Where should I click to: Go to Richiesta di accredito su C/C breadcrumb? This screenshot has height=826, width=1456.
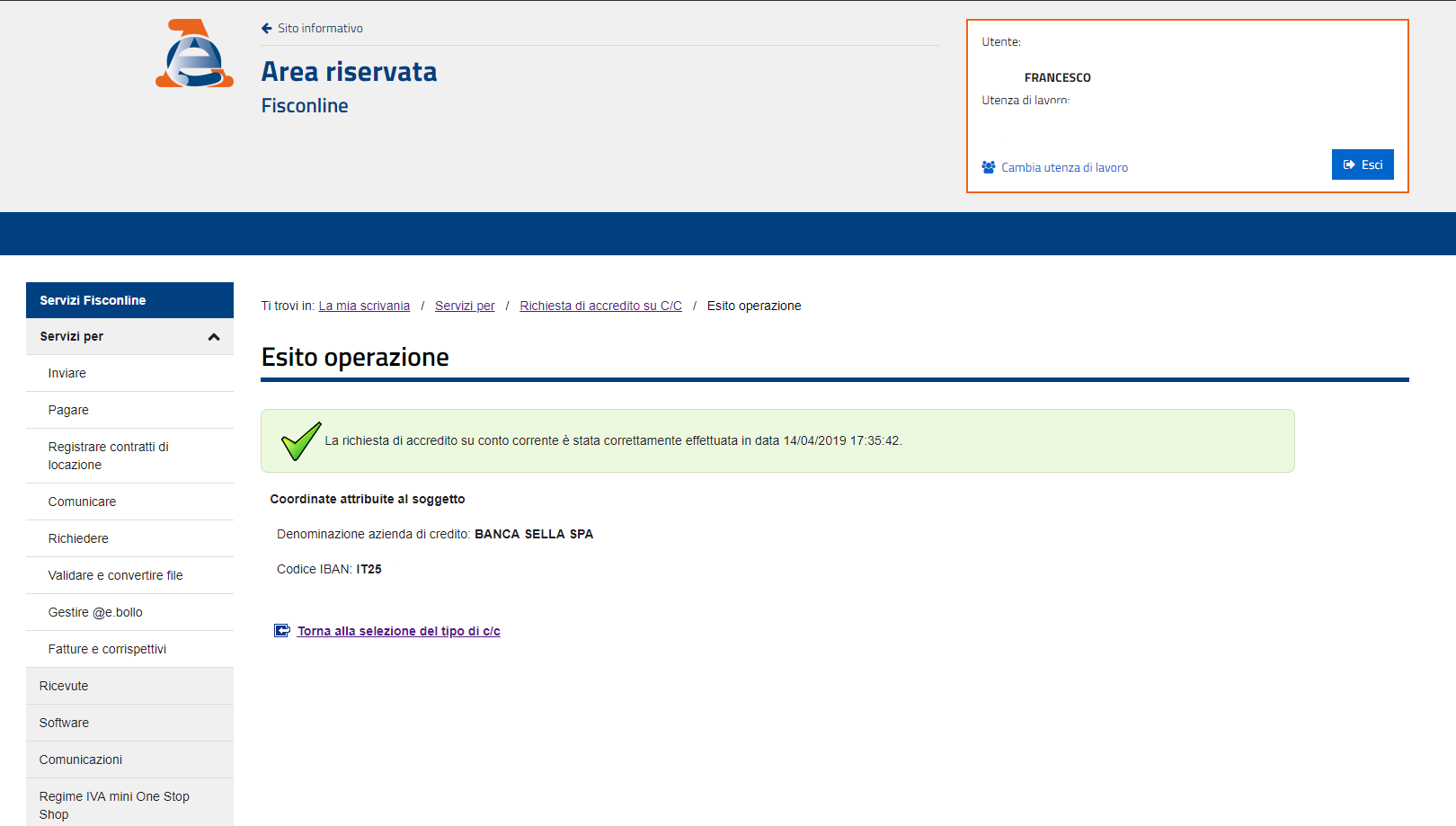point(600,306)
